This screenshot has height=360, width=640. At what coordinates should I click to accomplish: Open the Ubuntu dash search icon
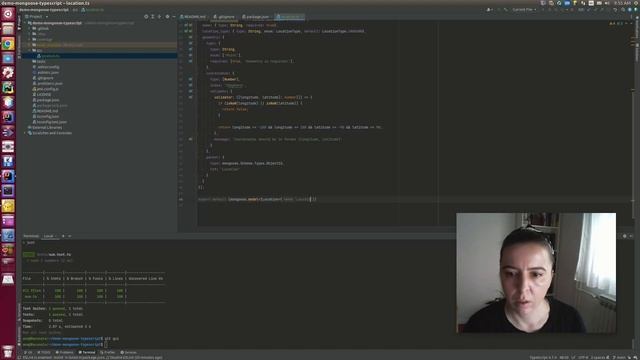pyautogui.click(x=8, y=14)
